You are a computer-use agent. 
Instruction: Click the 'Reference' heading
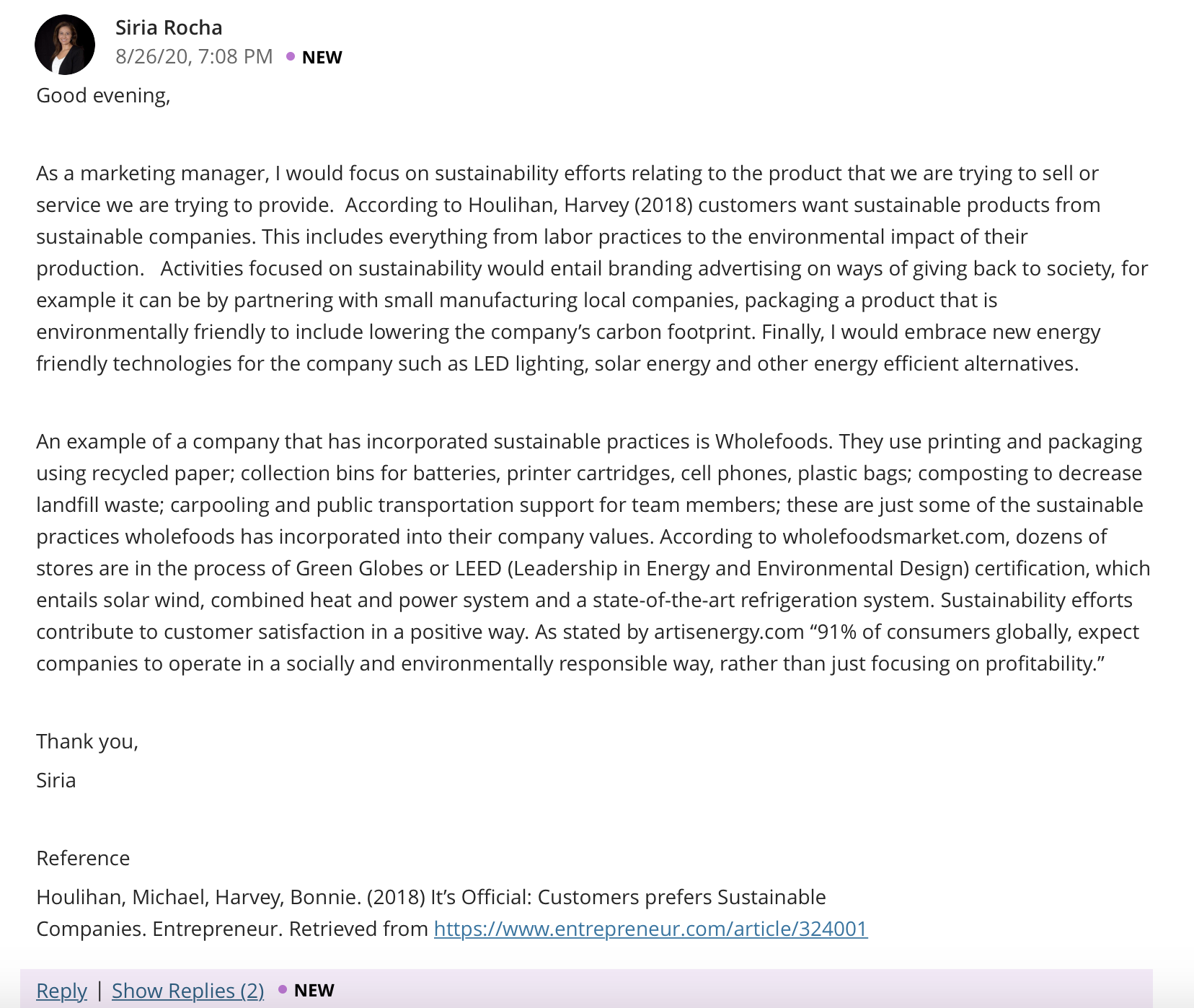83,858
